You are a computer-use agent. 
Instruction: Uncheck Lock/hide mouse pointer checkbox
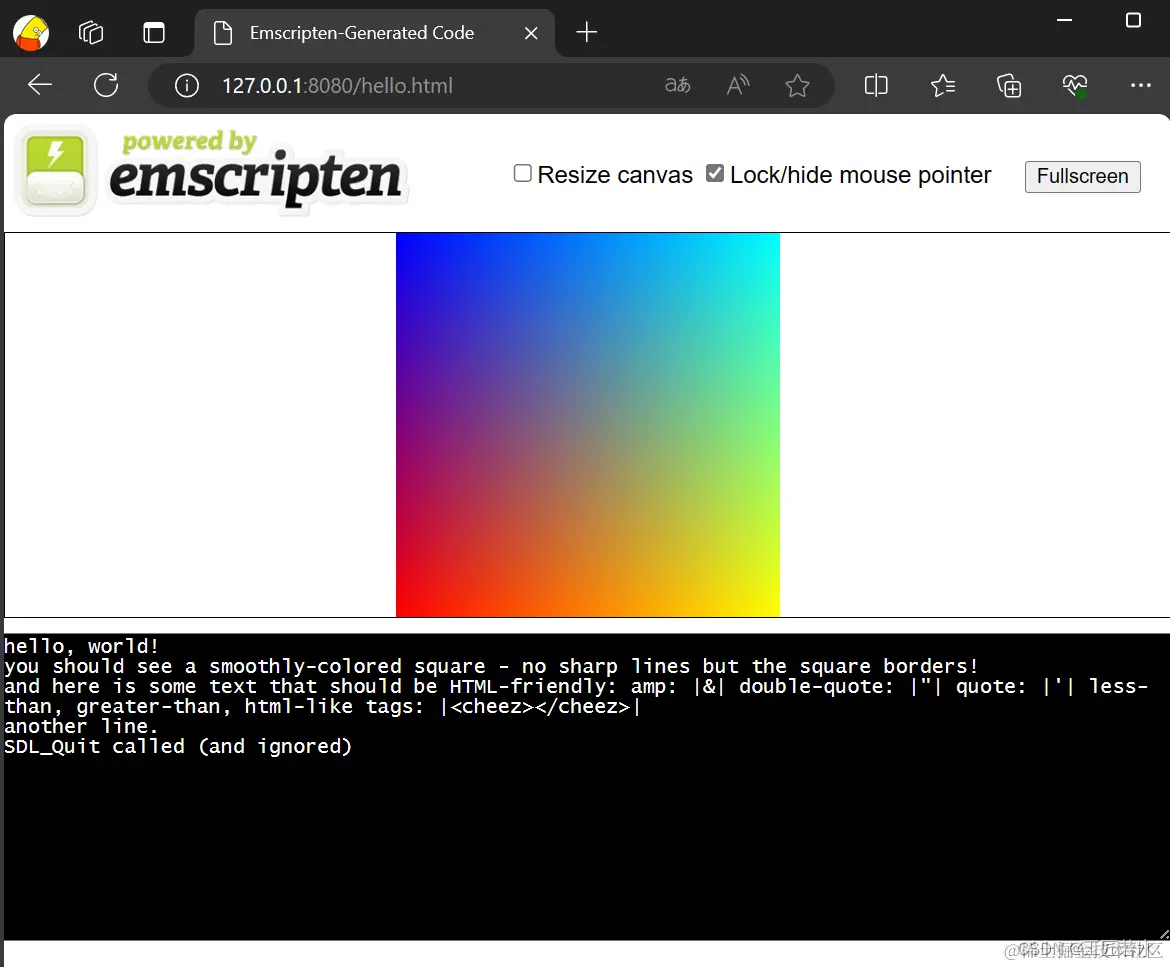(715, 173)
